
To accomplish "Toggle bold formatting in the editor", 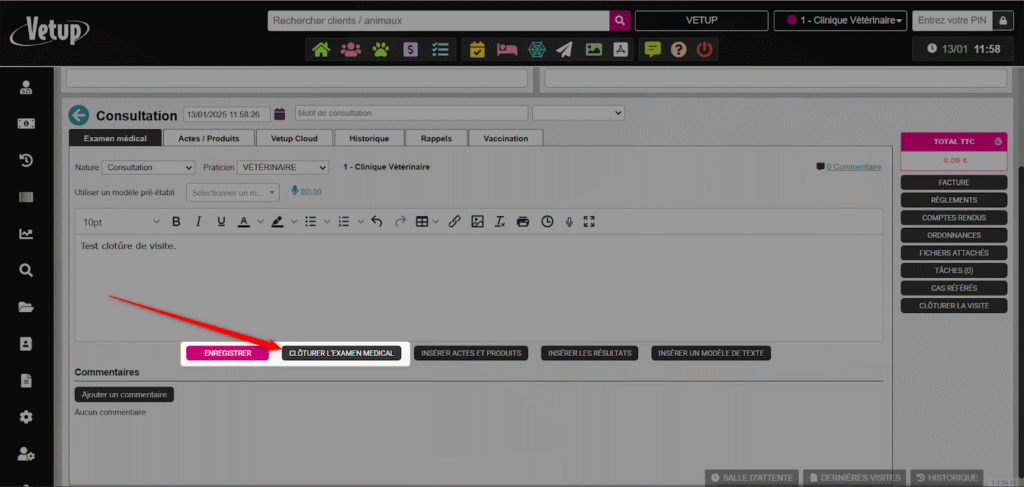I will (x=176, y=222).
